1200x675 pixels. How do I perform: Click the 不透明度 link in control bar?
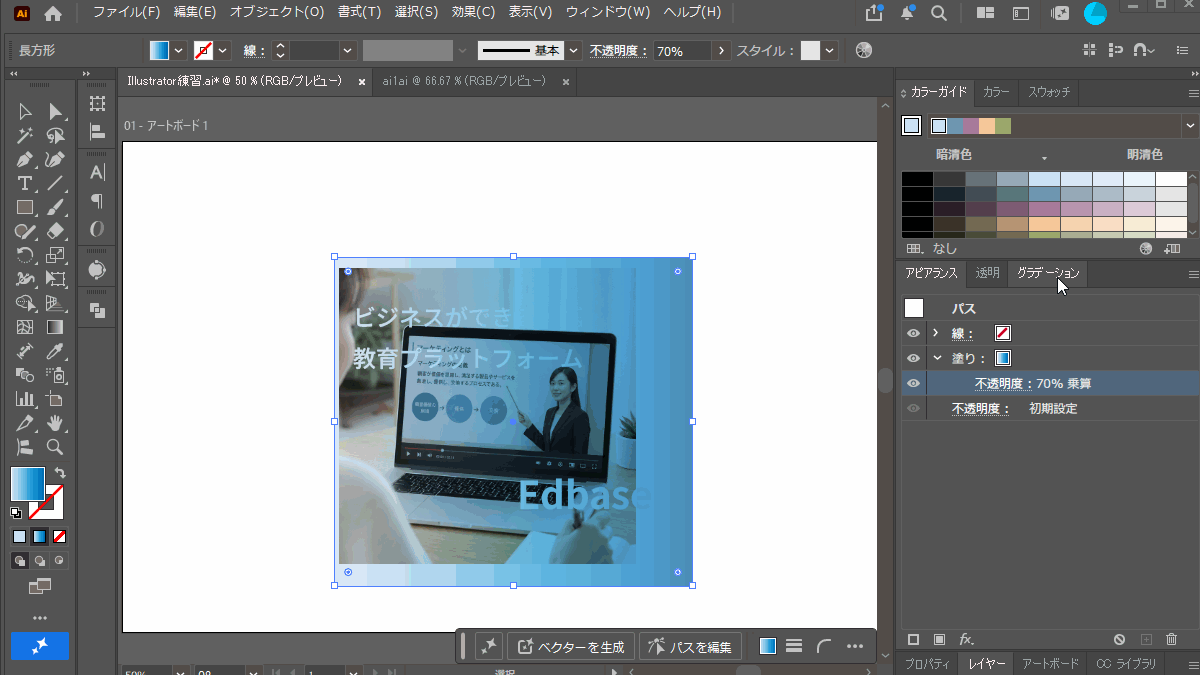[619, 51]
